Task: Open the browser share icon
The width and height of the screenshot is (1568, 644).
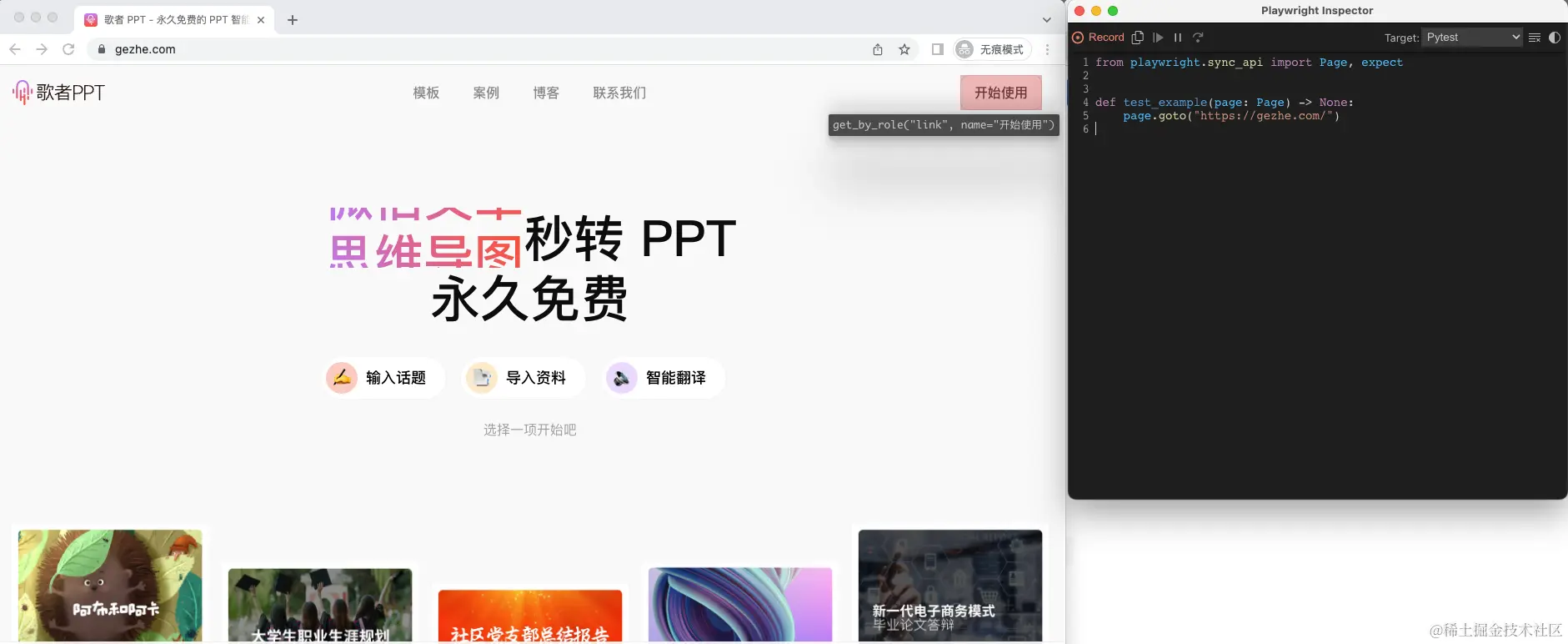Action: pos(878,49)
